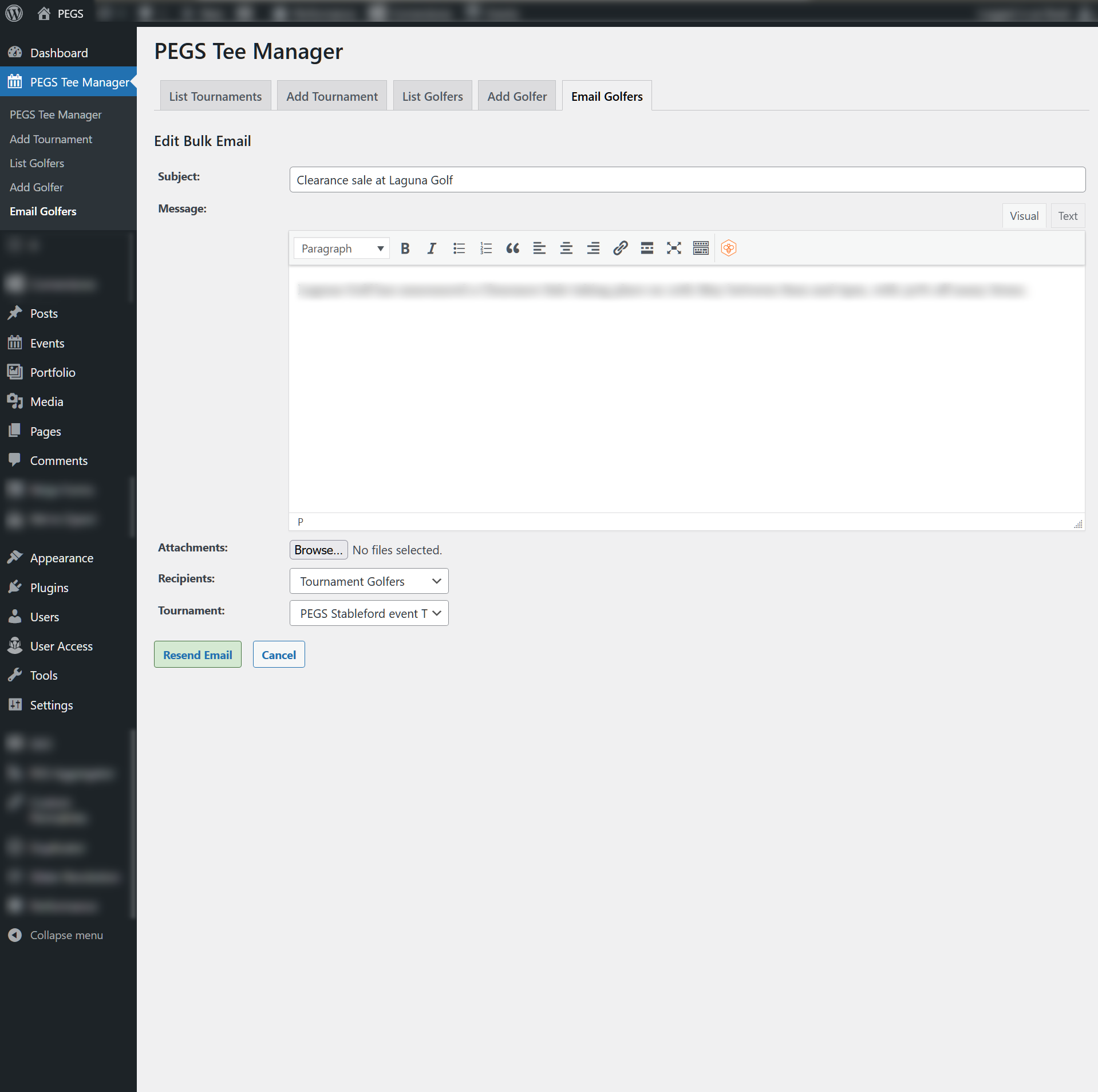Switch the editor to Text mode
This screenshot has height=1092, width=1098.
coord(1067,216)
